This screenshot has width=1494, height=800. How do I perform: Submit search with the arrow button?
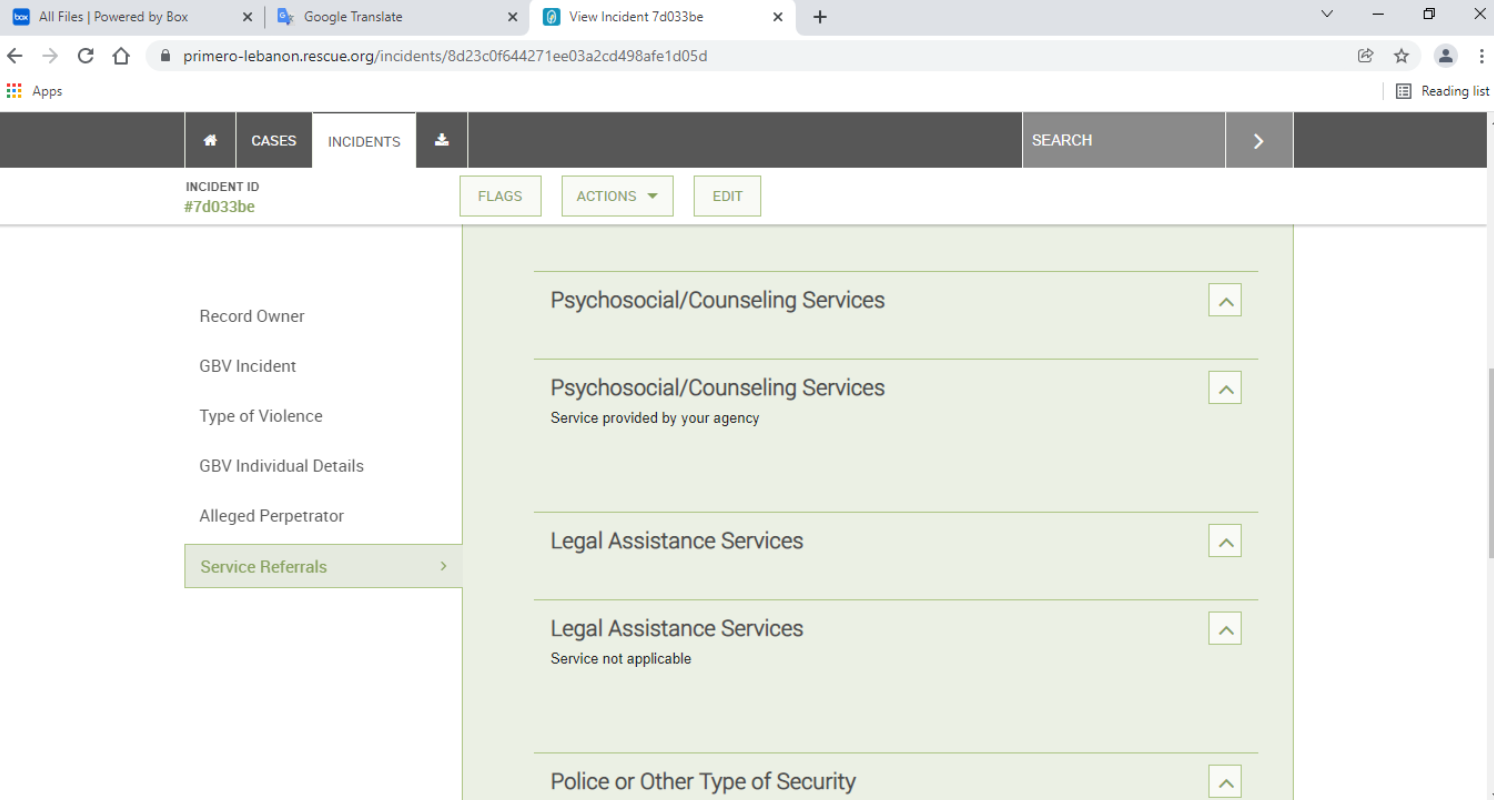1259,141
